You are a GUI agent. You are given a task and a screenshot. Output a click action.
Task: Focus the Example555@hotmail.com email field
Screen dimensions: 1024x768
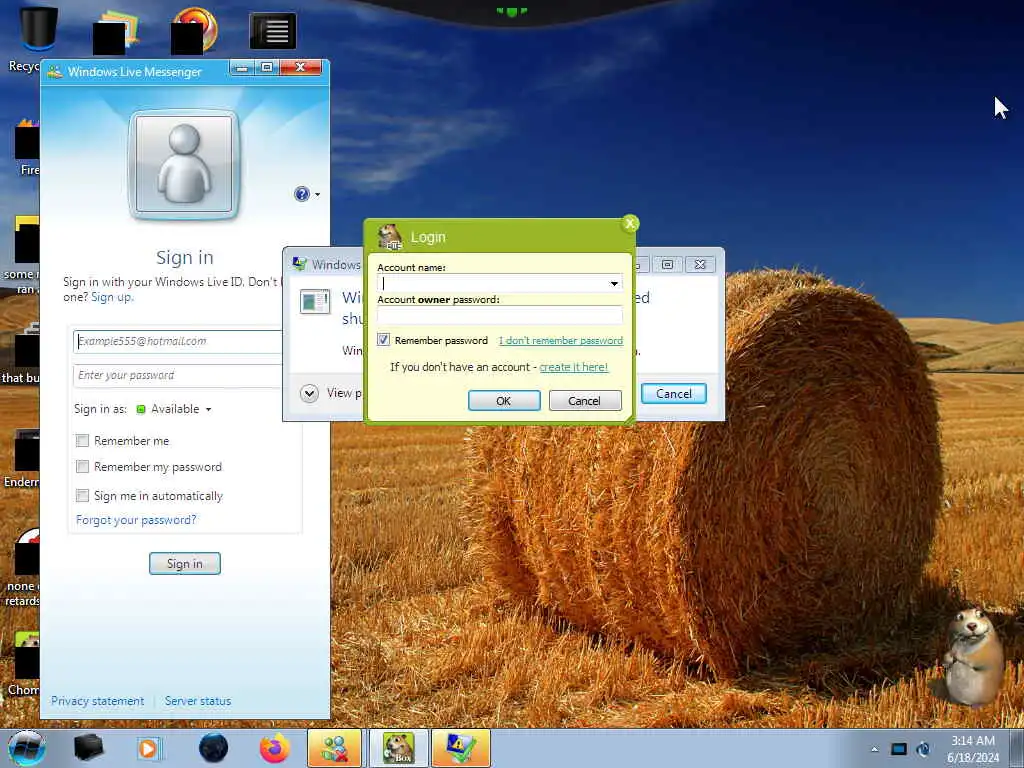178,342
